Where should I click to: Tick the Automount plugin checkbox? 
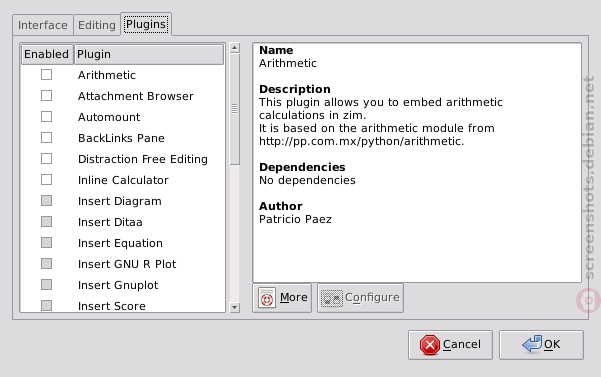pyautogui.click(x=46, y=116)
